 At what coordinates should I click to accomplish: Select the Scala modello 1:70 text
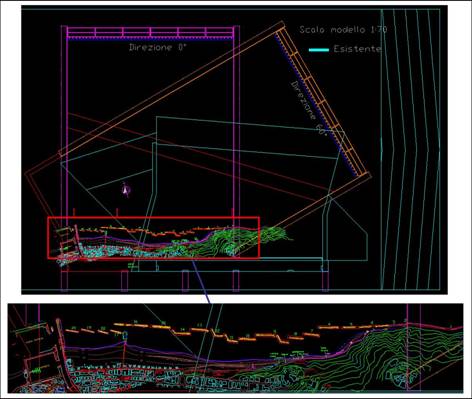(343, 30)
